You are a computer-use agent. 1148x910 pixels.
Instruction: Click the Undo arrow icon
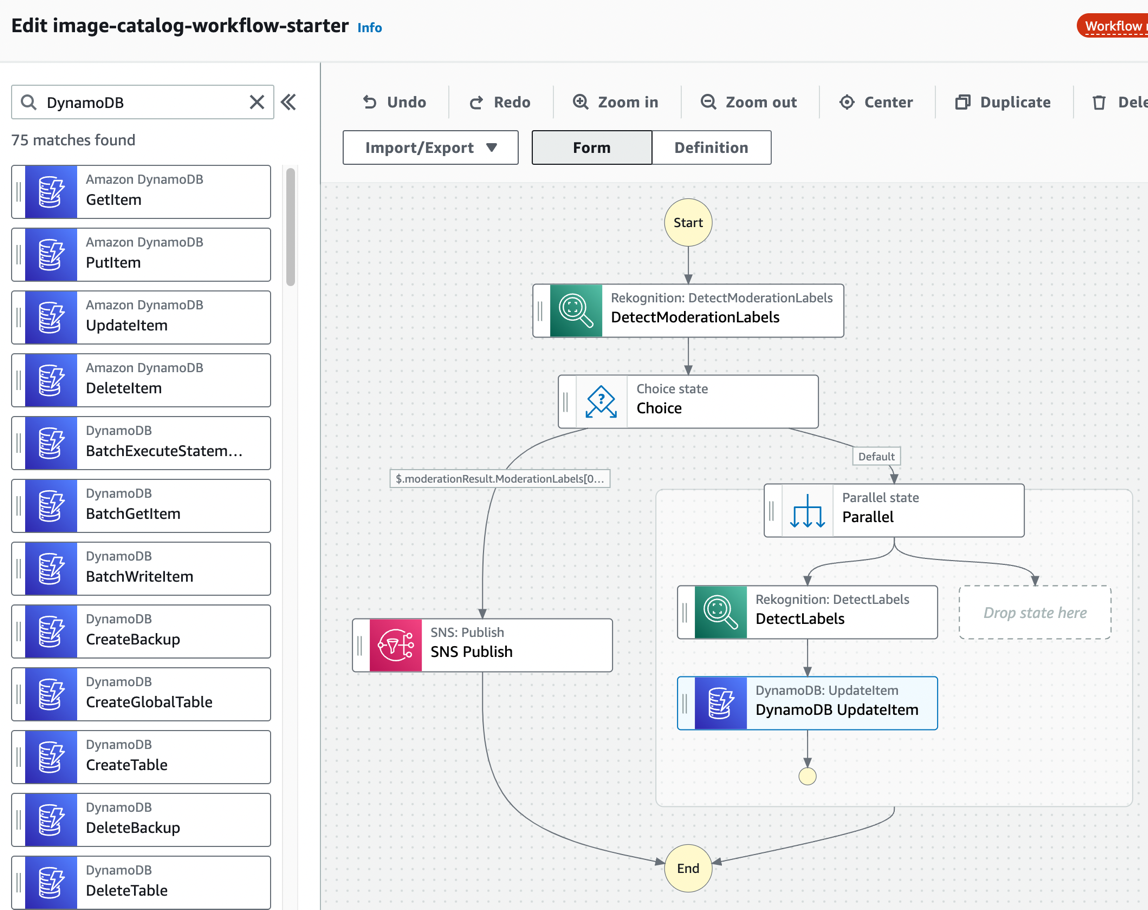point(370,102)
